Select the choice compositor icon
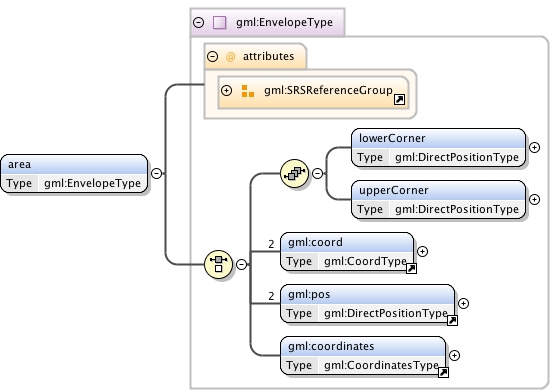The width and height of the screenshot is (550, 390). [x=219, y=264]
